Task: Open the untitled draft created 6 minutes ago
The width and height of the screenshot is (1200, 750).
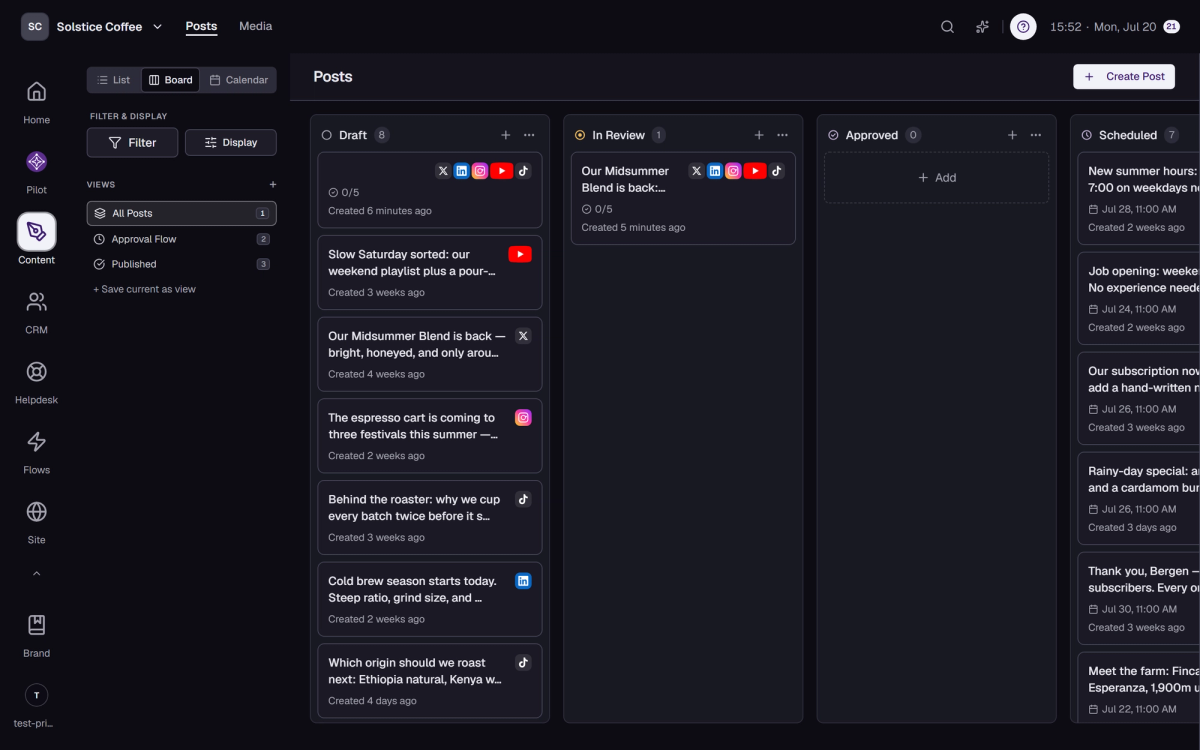Action: [430, 190]
